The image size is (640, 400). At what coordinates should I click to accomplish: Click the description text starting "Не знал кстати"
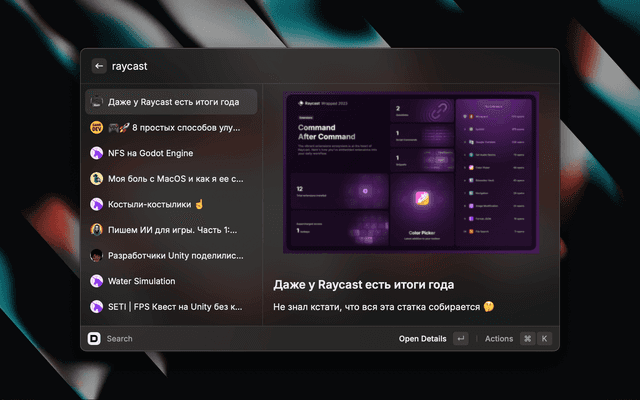pyautogui.click(x=384, y=307)
